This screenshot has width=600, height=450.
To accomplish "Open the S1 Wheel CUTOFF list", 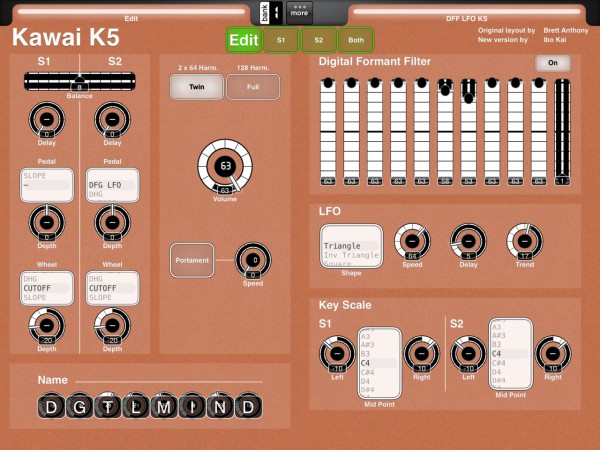I will point(47,288).
